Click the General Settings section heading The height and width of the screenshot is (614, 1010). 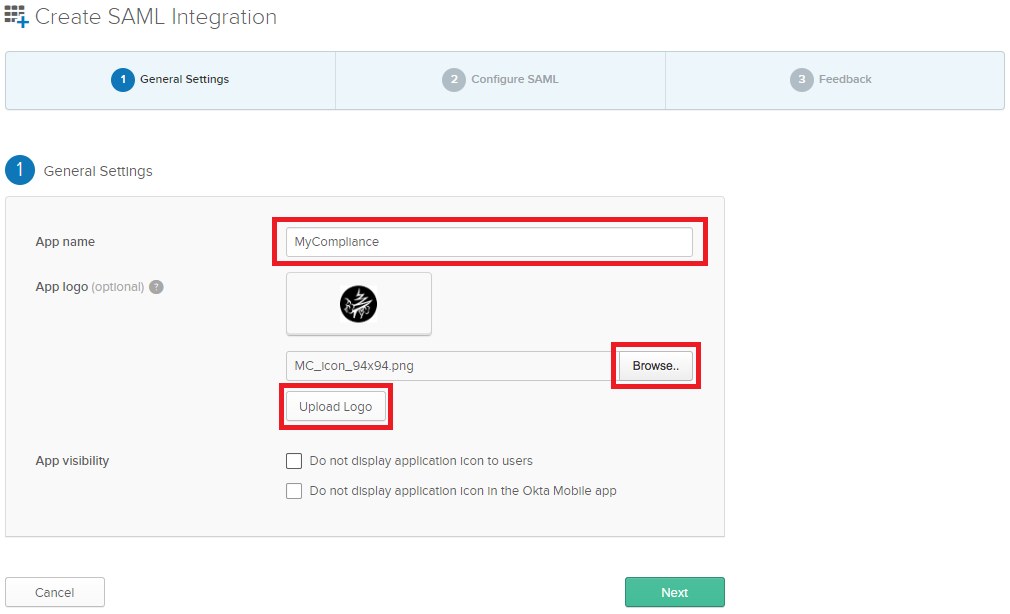click(x=98, y=171)
